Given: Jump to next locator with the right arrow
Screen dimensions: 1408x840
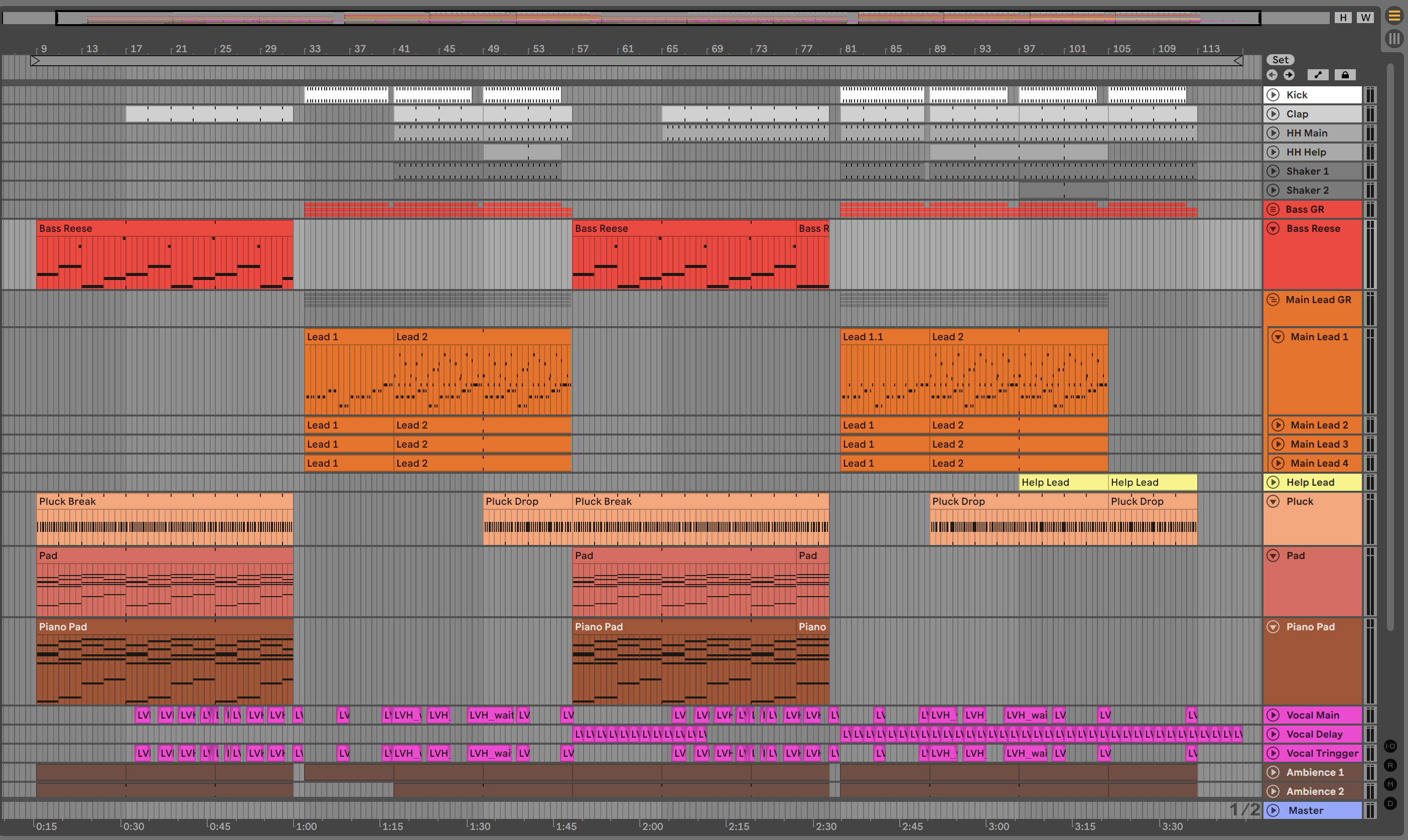Looking at the screenshot, I should tap(1289, 75).
